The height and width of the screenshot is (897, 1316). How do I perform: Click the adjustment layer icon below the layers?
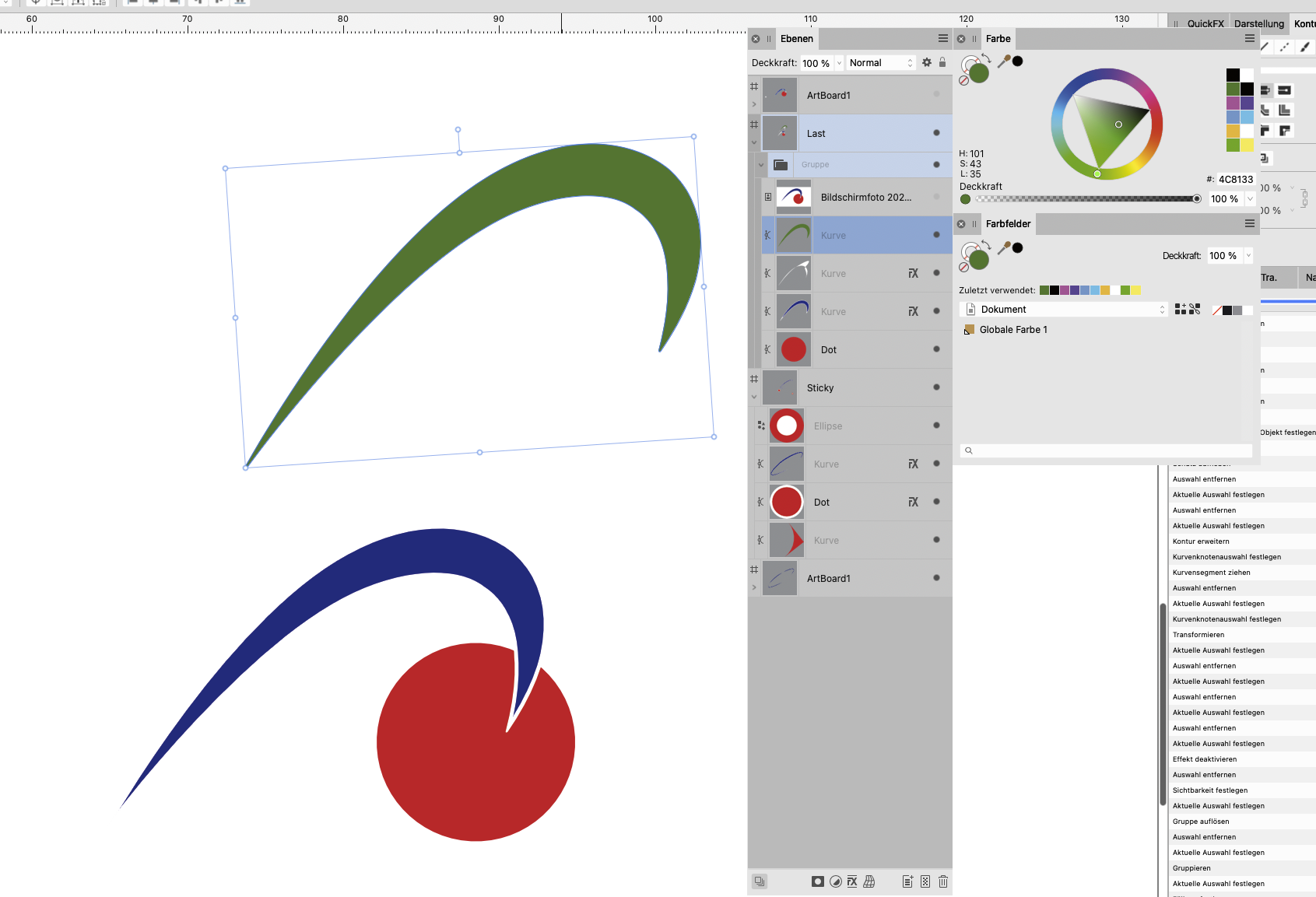pyautogui.click(x=835, y=881)
